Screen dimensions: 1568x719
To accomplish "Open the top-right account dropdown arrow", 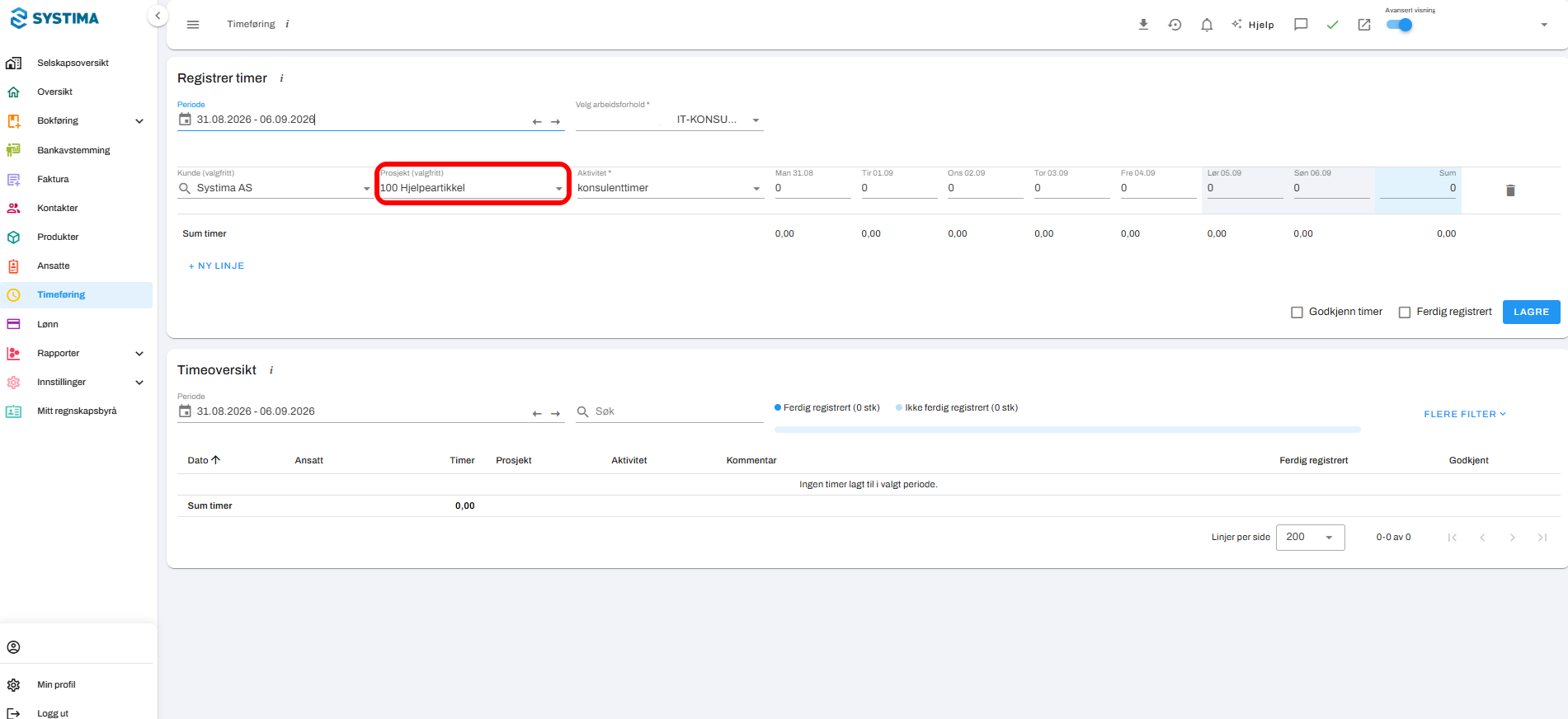I will [1544, 25].
